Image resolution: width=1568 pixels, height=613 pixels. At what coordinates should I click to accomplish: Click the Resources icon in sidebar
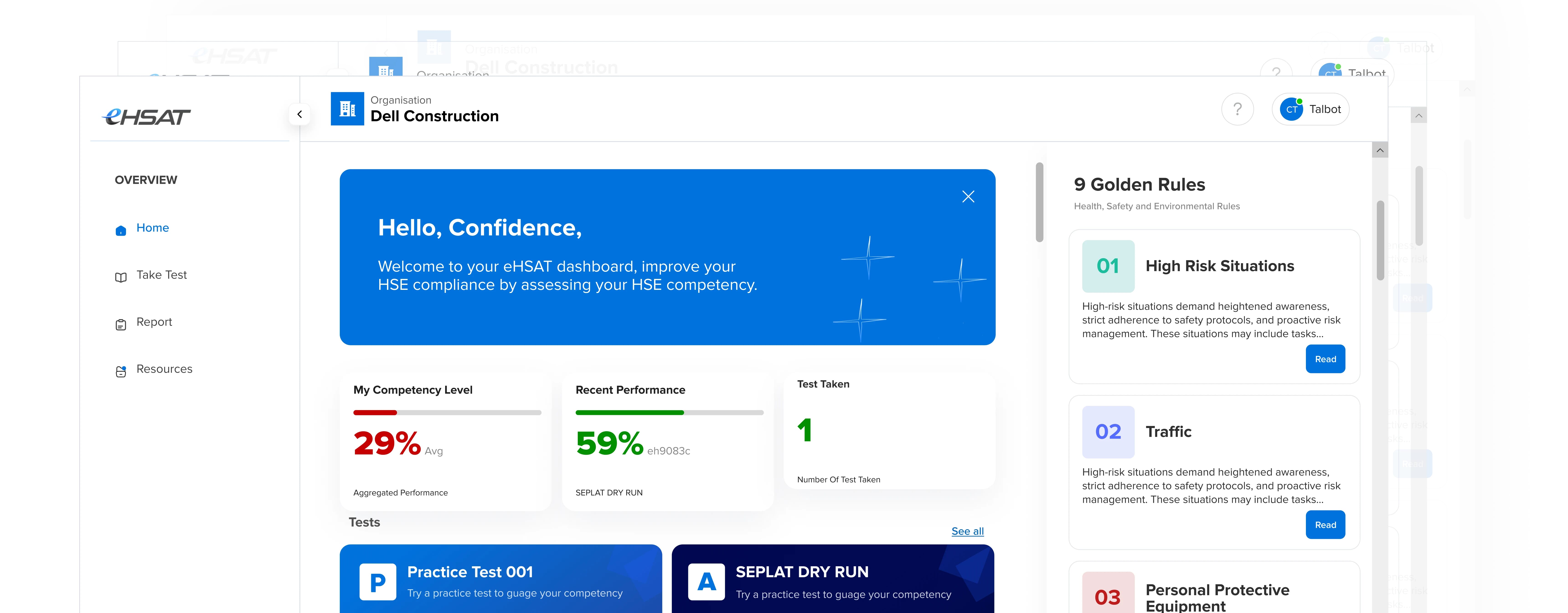coord(121,372)
